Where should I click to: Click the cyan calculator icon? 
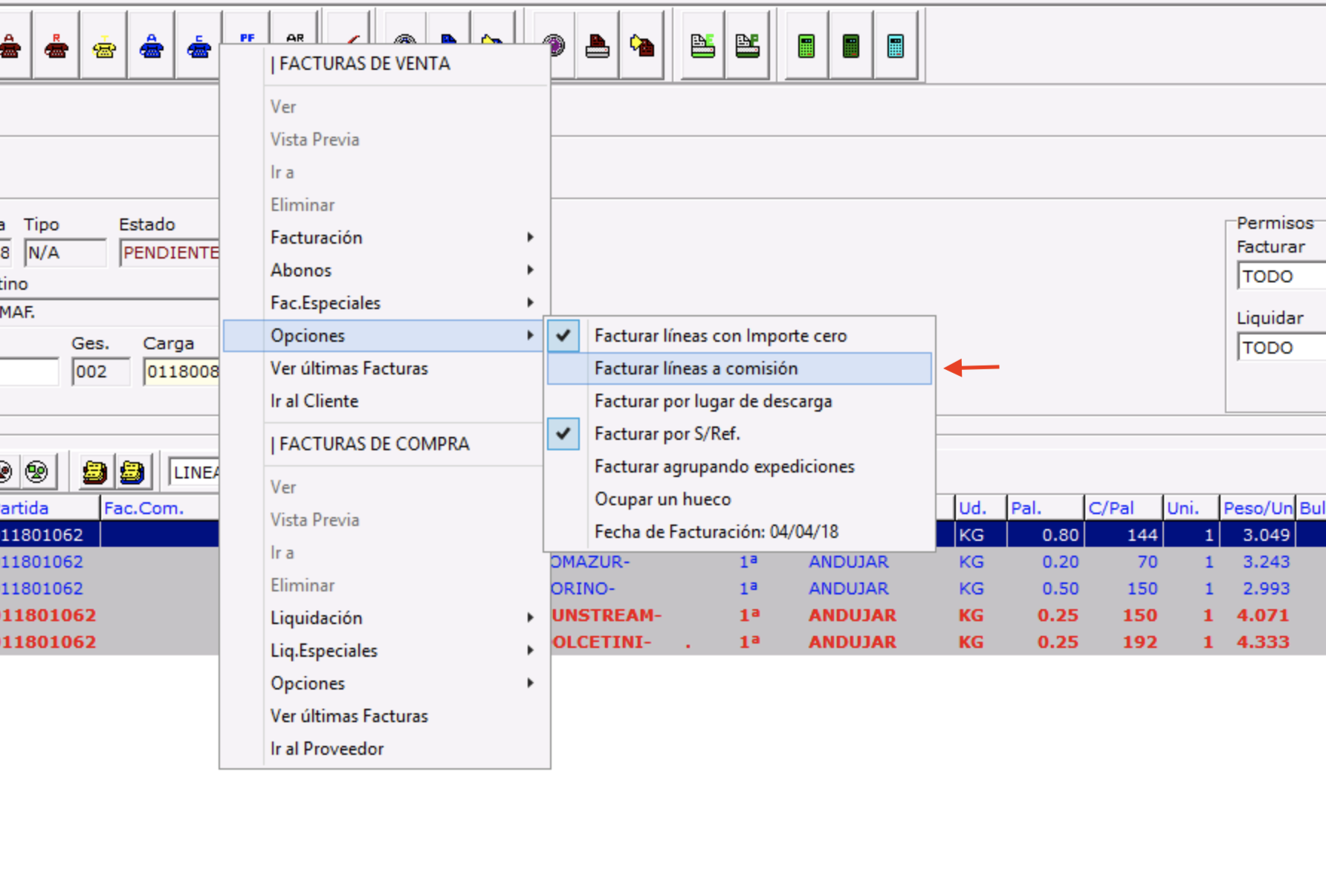(x=895, y=46)
